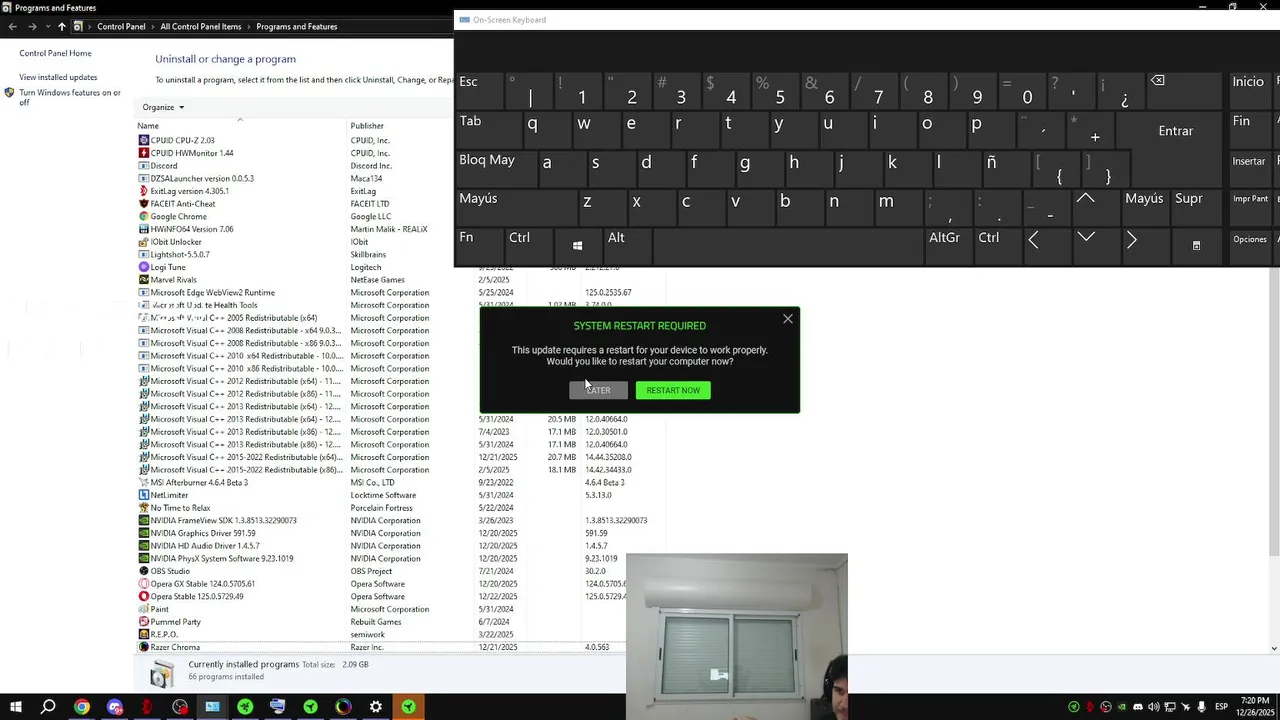Click Control Panel breadcrumb in address bar
The width and height of the screenshot is (1280, 720).
121,26
